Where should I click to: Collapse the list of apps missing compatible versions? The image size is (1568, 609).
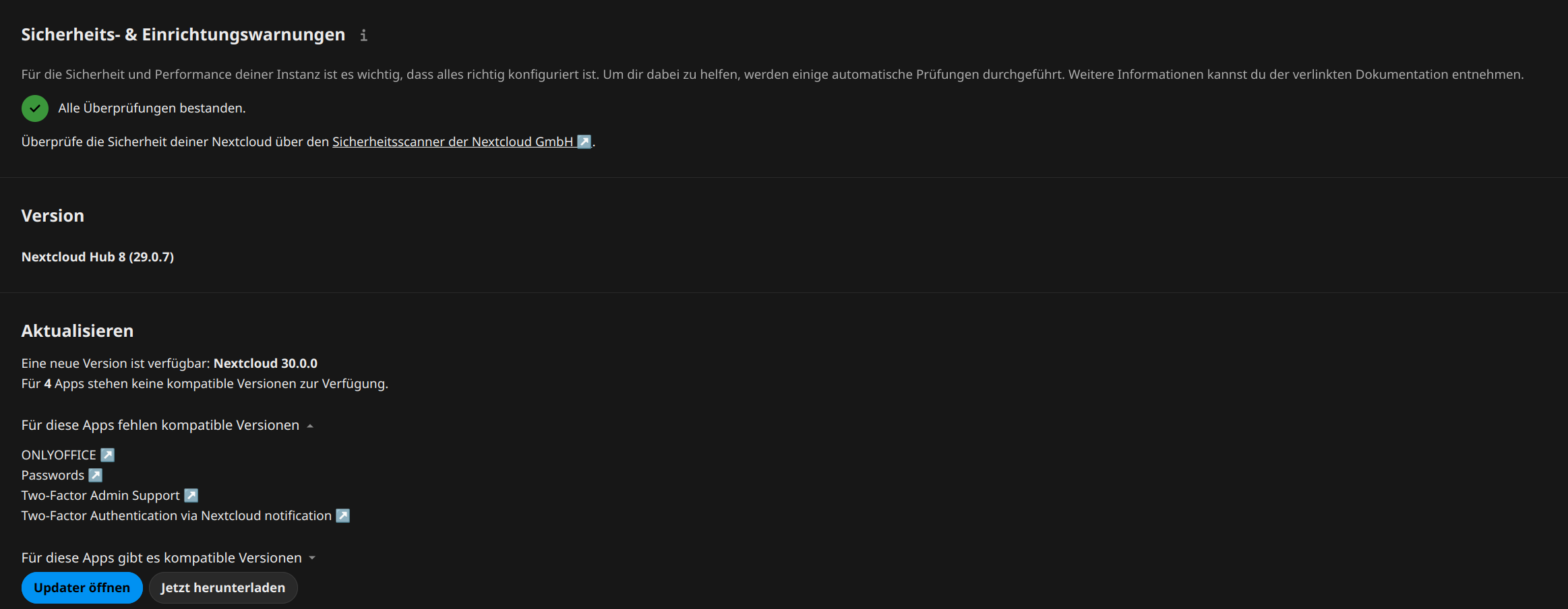(x=167, y=425)
